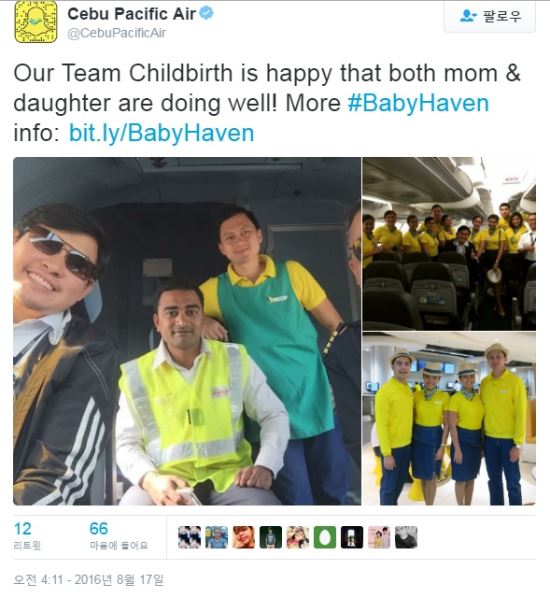
Task: Open the green egg default avatar
Action: click(325, 537)
